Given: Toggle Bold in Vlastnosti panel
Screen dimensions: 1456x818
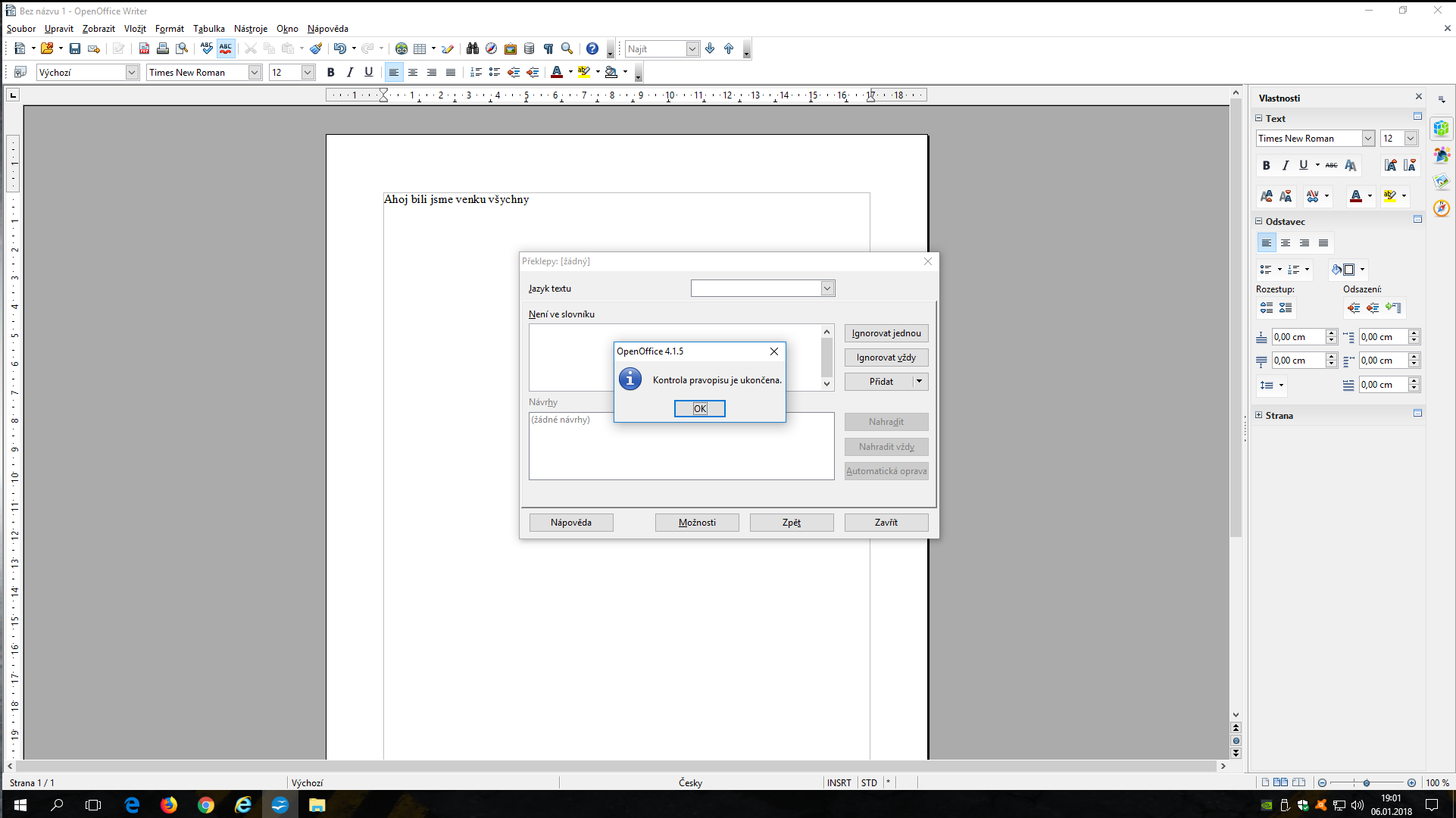Looking at the screenshot, I should 1266,165.
